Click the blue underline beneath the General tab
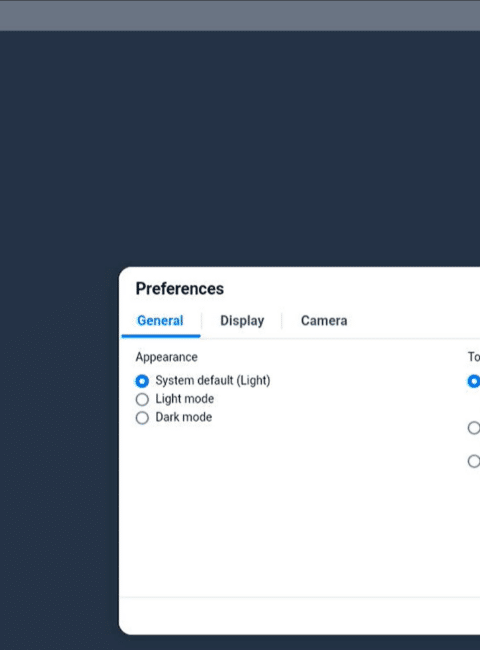The width and height of the screenshot is (480, 650). point(161,336)
